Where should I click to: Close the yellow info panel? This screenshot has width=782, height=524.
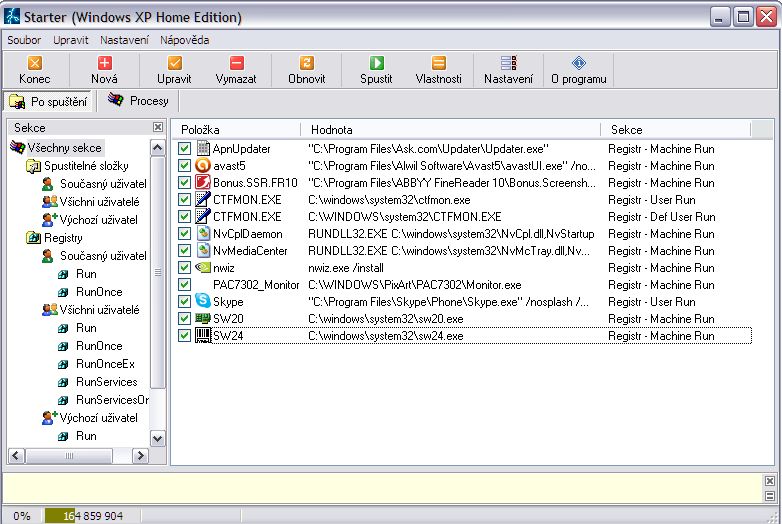point(770,481)
